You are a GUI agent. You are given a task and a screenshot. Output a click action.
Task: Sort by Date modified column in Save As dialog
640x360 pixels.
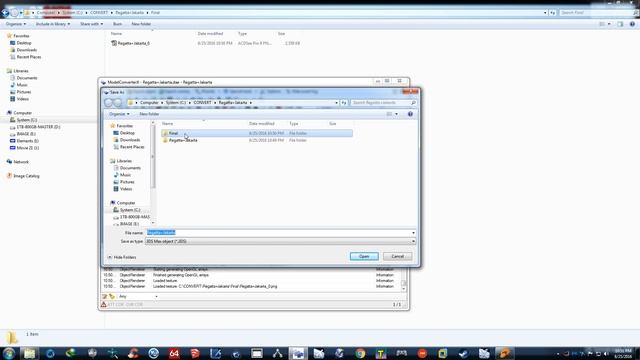(x=262, y=124)
